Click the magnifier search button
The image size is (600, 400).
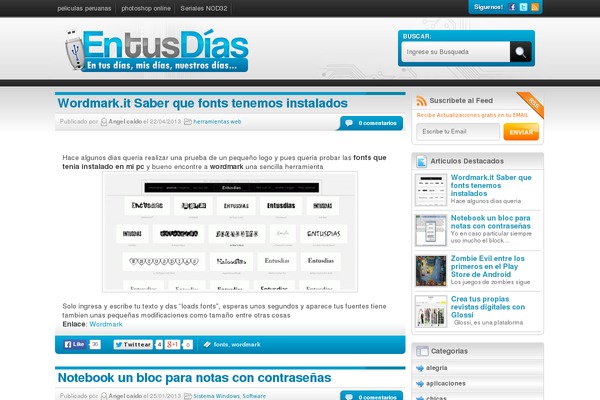click(x=520, y=52)
